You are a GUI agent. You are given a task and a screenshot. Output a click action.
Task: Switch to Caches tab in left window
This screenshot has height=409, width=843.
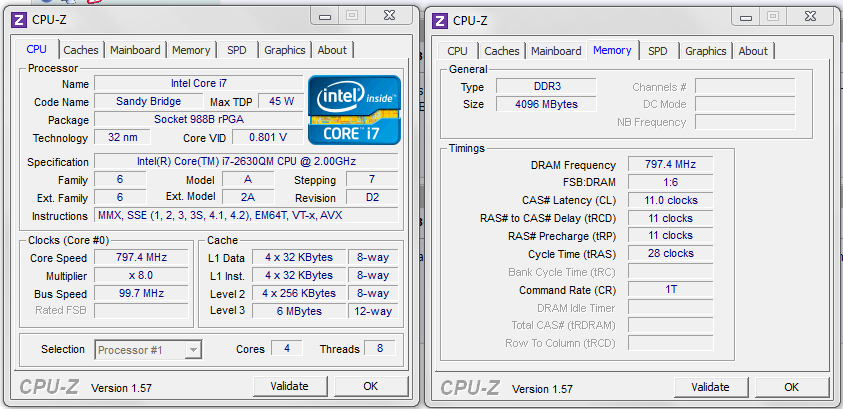[x=81, y=50]
